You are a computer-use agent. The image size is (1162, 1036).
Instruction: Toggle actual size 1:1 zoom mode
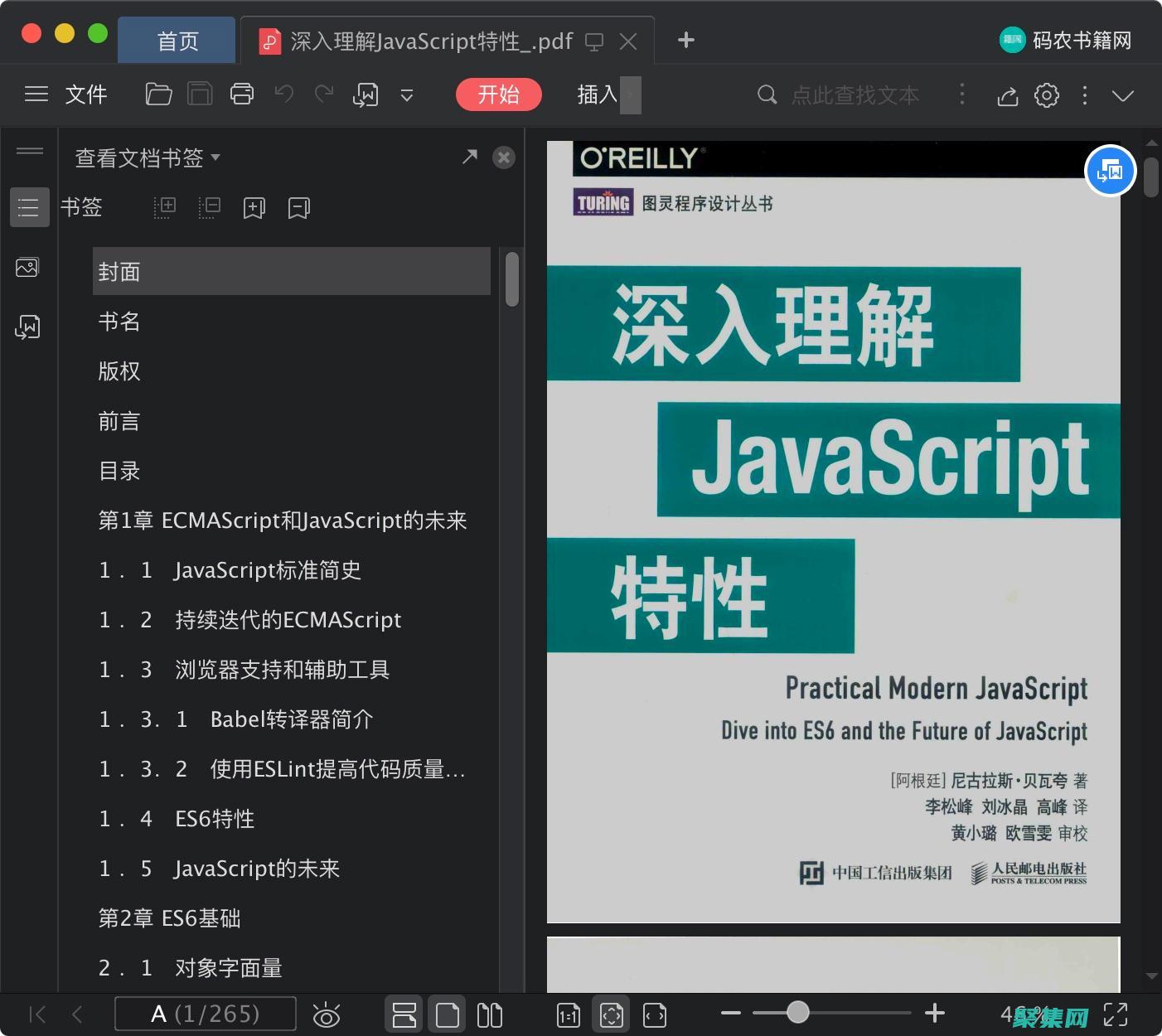(x=569, y=1014)
